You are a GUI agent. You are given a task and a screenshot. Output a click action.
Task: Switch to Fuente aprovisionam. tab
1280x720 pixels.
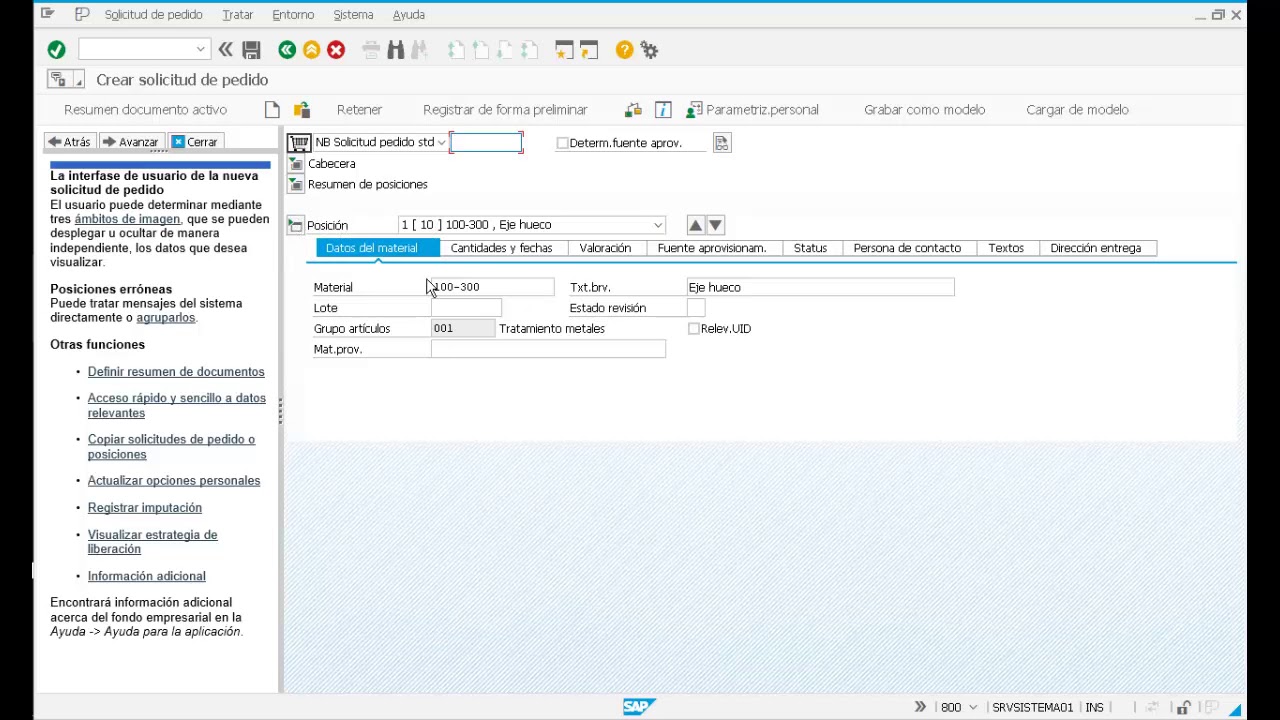(x=711, y=248)
